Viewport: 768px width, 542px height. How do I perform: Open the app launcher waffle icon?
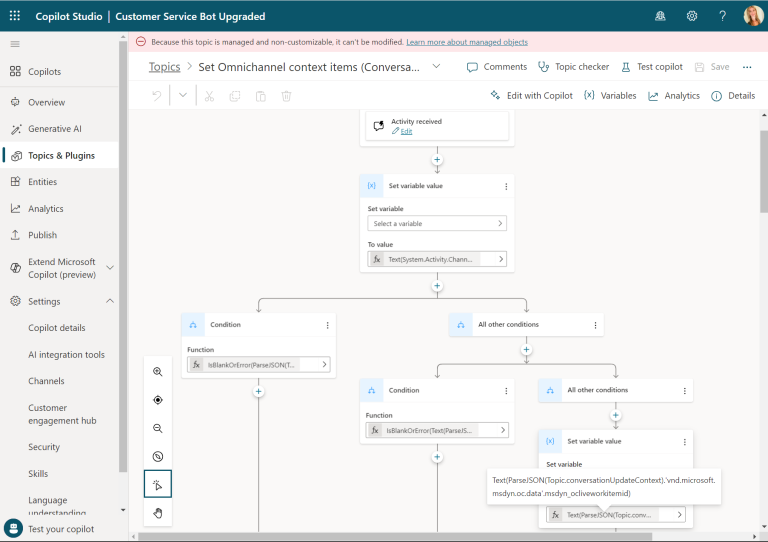coord(15,16)
